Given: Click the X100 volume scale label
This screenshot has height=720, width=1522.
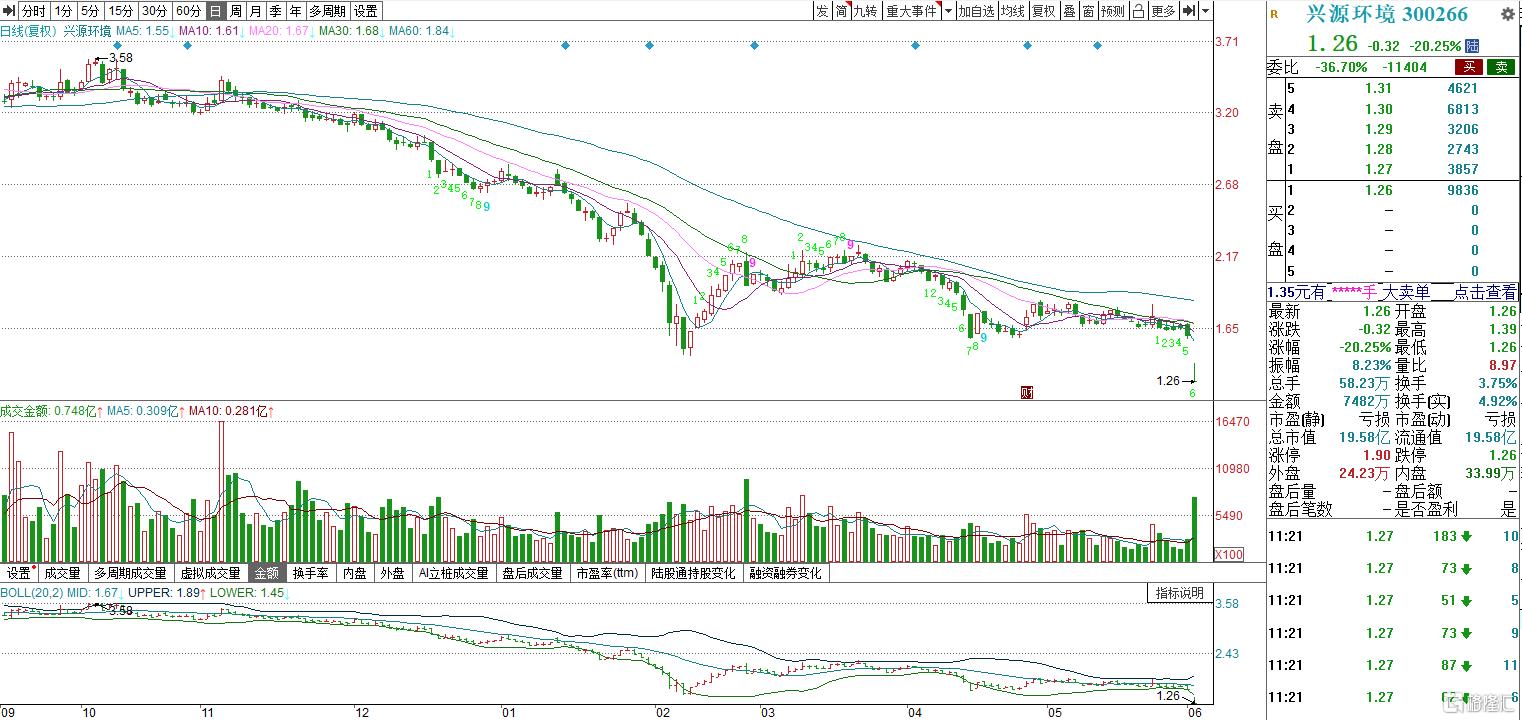Looking at the screenshot, I should [1228, 555].
